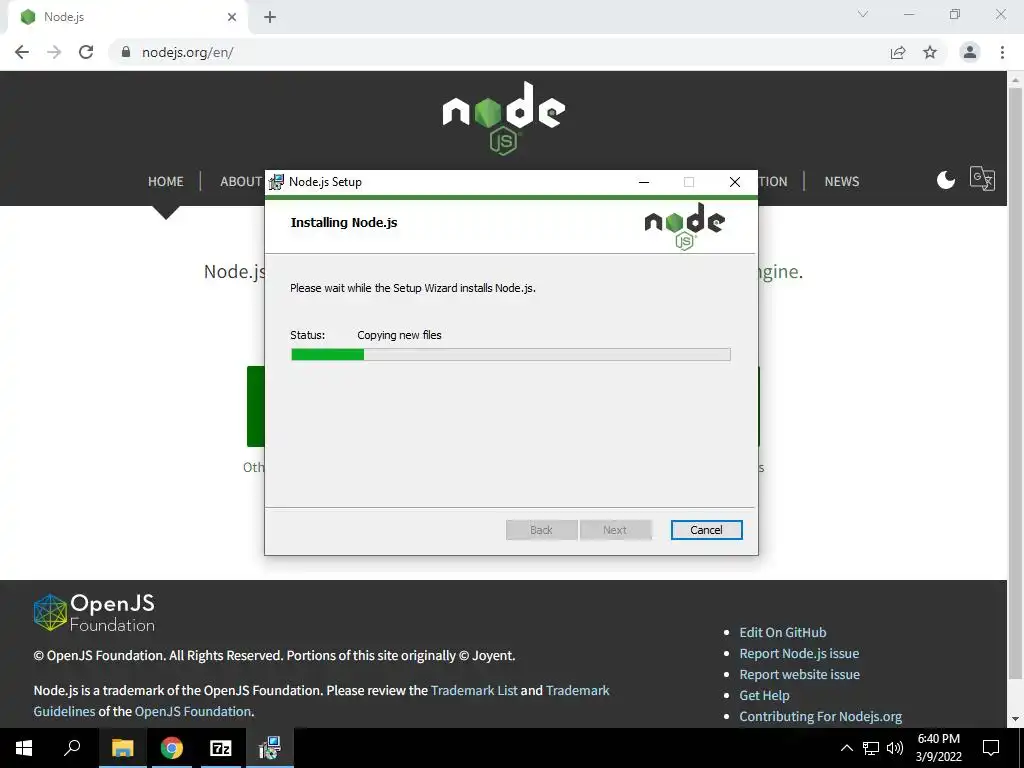Open the notification center icon

(991, 748)
